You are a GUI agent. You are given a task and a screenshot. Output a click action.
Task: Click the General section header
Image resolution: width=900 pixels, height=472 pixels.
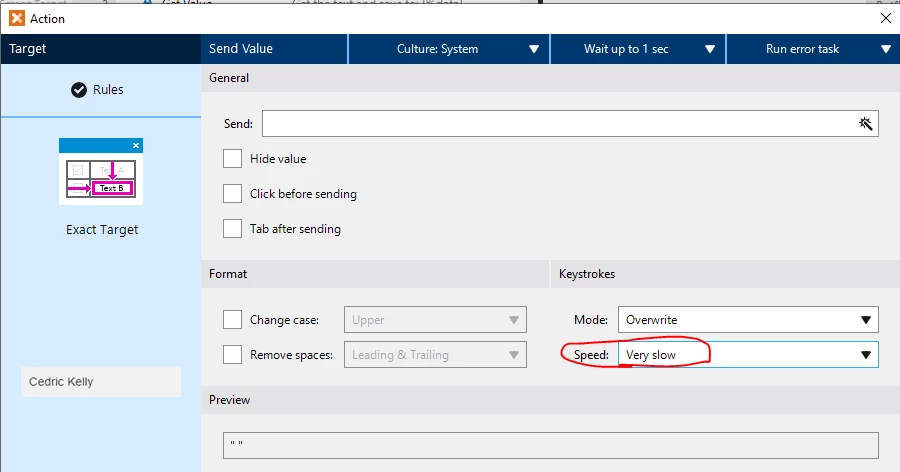pyautogui.click(x=550, y=78)
